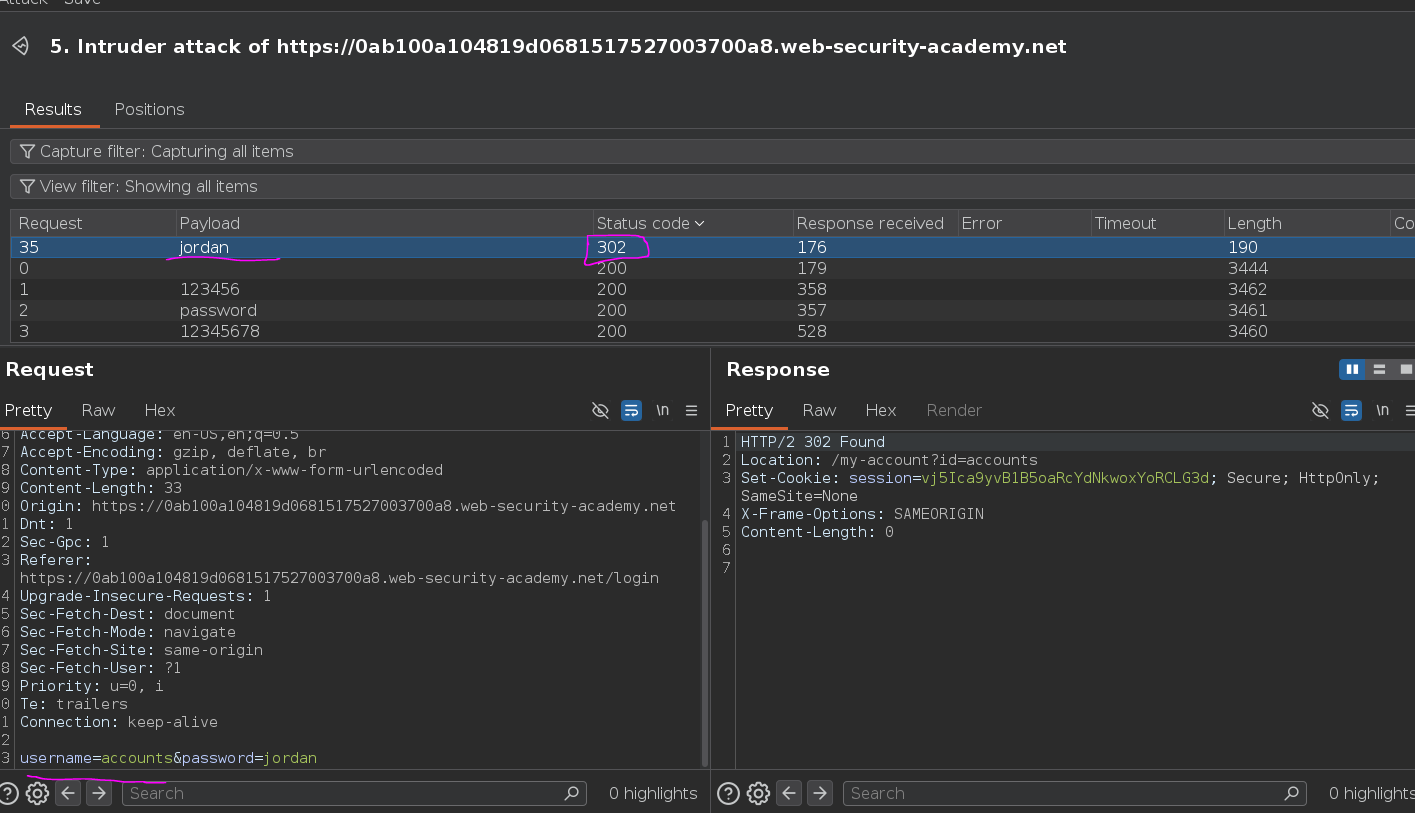Sort by Length column header
Screen dimensions: 1415x813
coord(1306,223)
